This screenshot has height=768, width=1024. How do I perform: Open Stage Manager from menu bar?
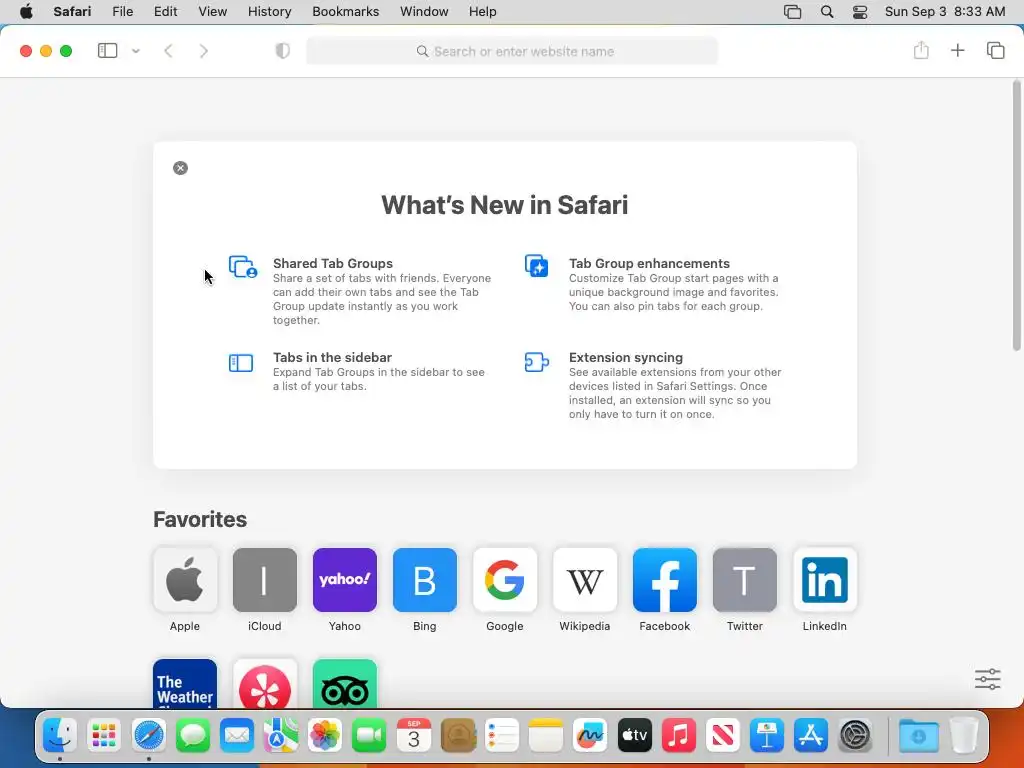pyautogui.click(x=792, y=12)
